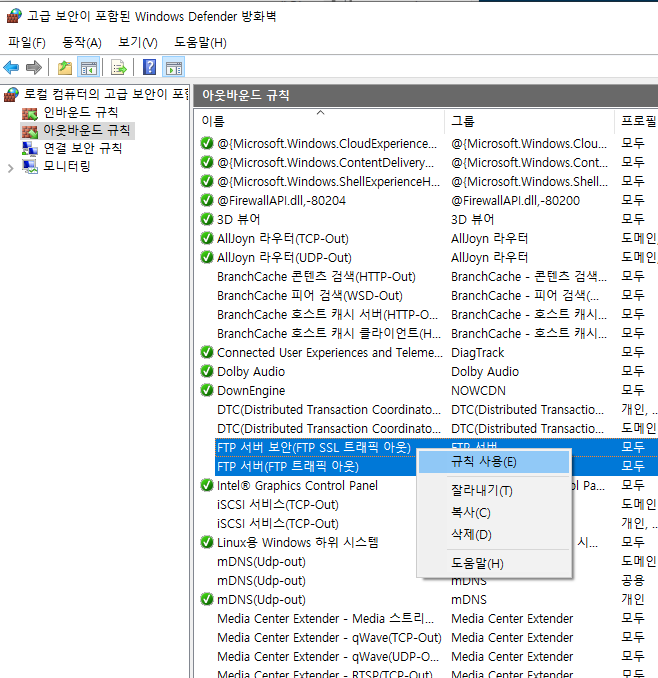The image size is (658, 678).
Task: Click green check icon of ContentDelivery rule
Action: 207,162
